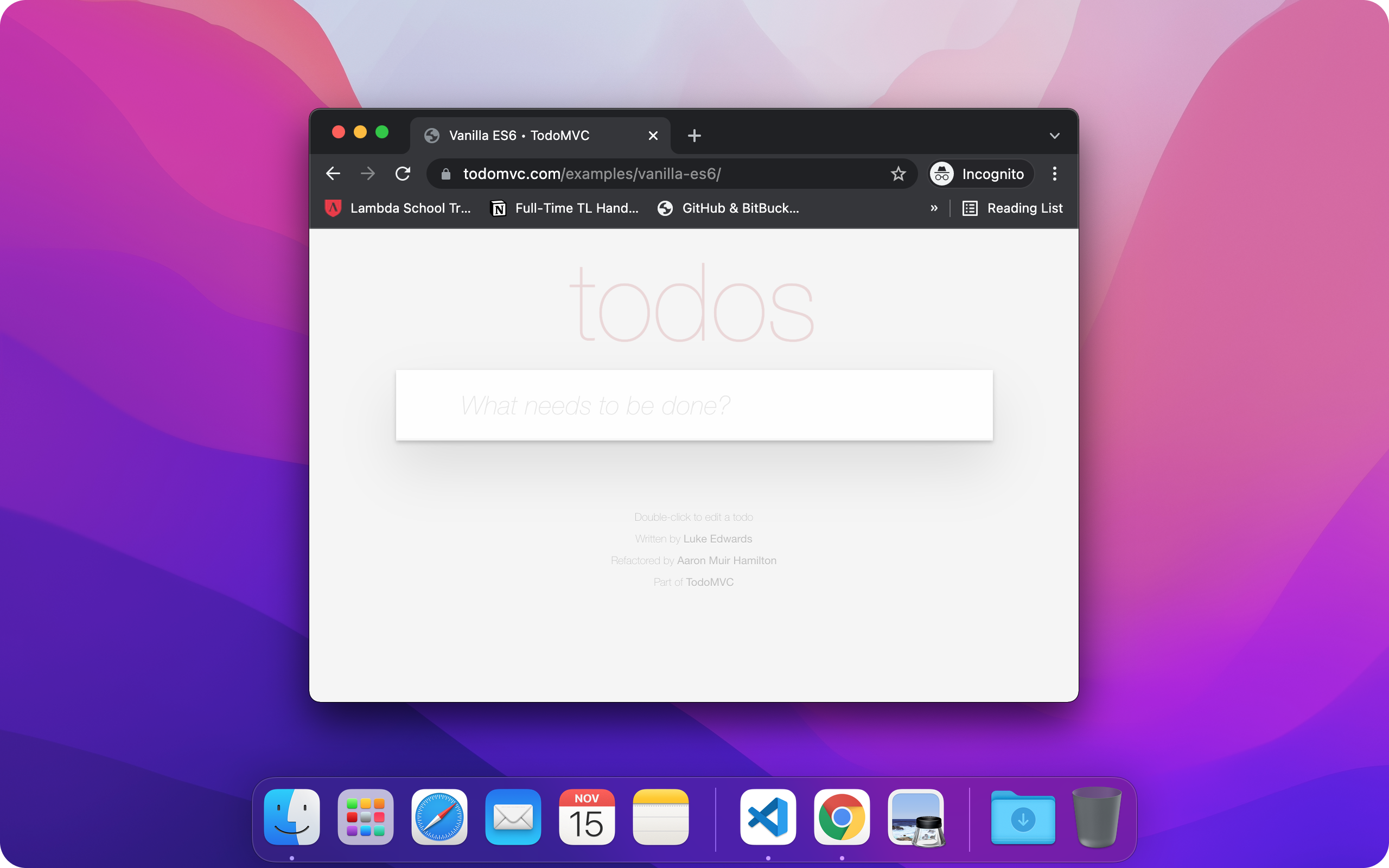Image resolution: width=1389 pixels, height=868 pixels.
Task: Click the What needs to be done field
Action: pos(693,405)
